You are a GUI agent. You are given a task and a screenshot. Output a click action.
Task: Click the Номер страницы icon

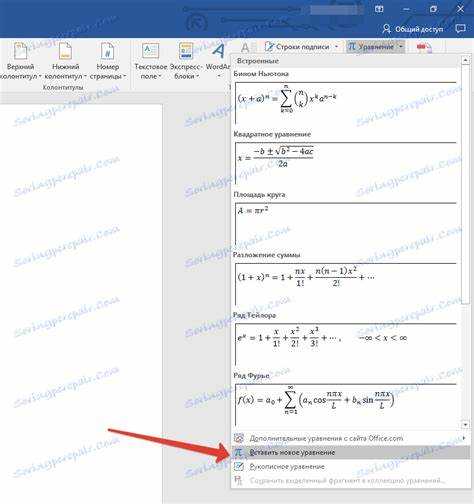point(107,52)
